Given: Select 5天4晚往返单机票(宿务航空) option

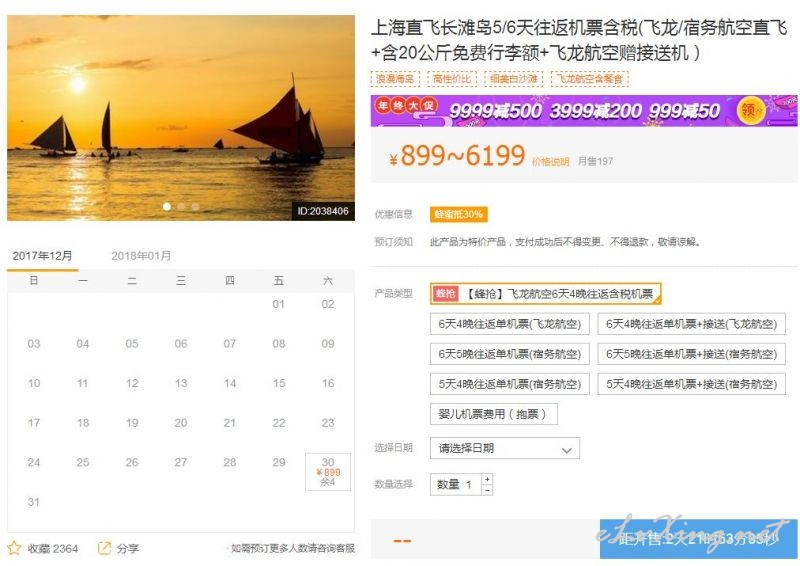Looking at the screenshot, I should [510, 384].
